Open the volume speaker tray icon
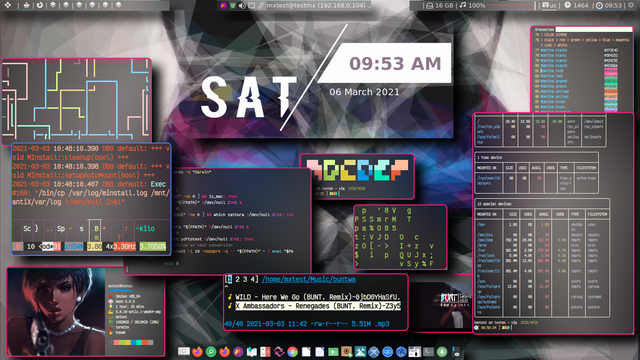This screenshot has width=640, height=360. (242, 6)
